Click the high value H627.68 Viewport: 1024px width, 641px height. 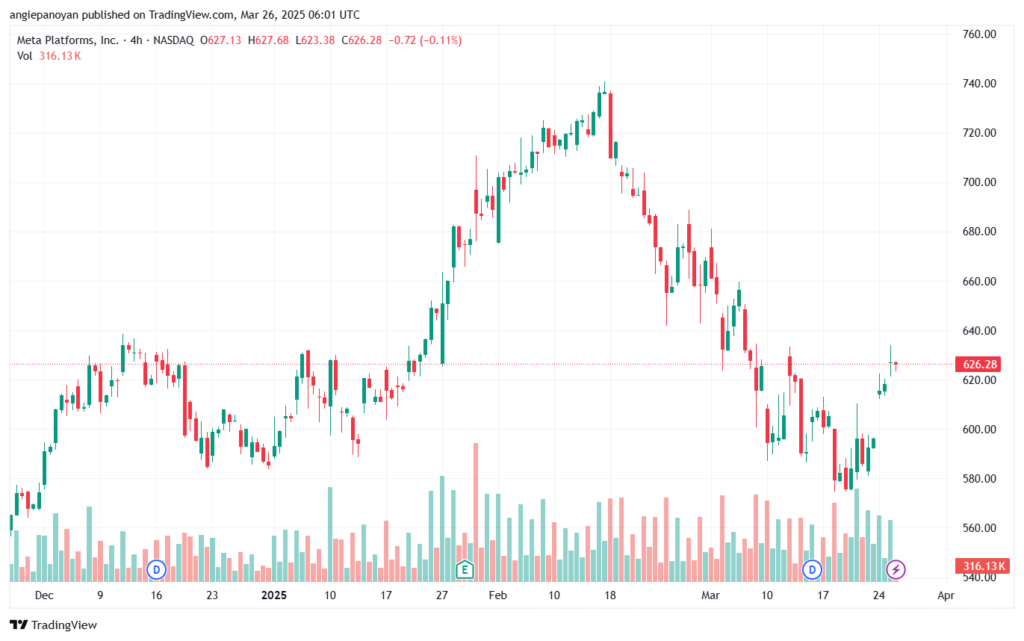[x=268, y=40]
